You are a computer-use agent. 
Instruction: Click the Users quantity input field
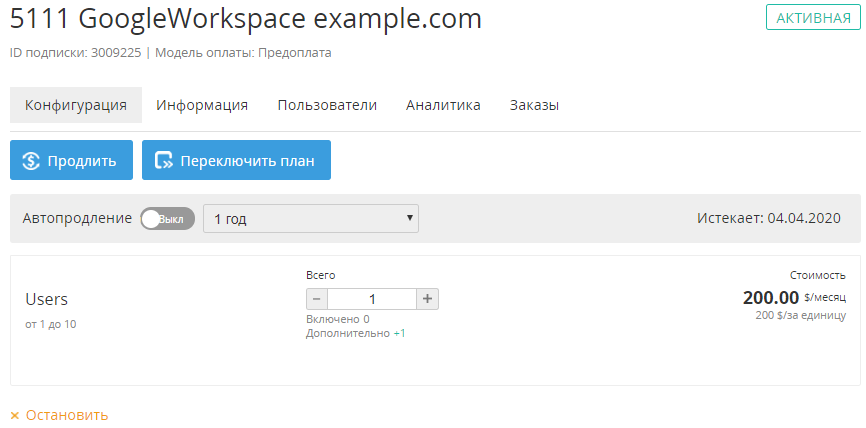click(372, 299)
